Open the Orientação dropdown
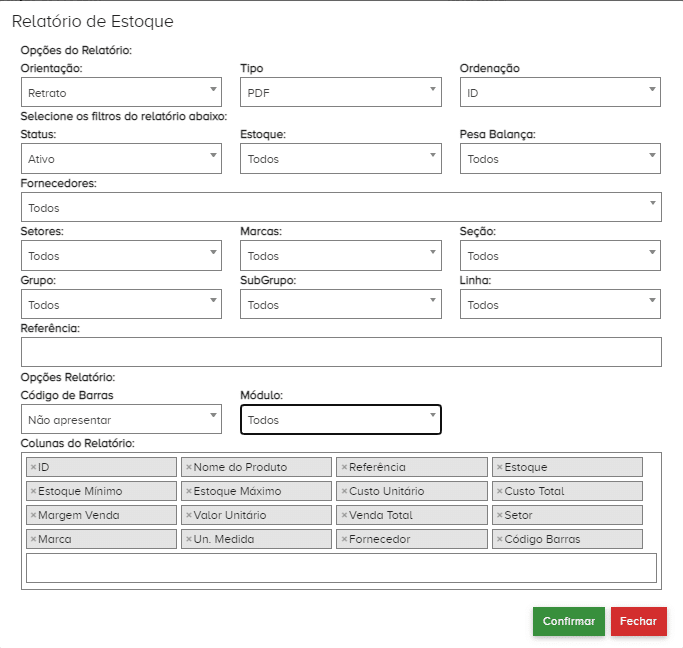This screenshot has width=683, height=648. pyautogui.click(x=120, y=92)
